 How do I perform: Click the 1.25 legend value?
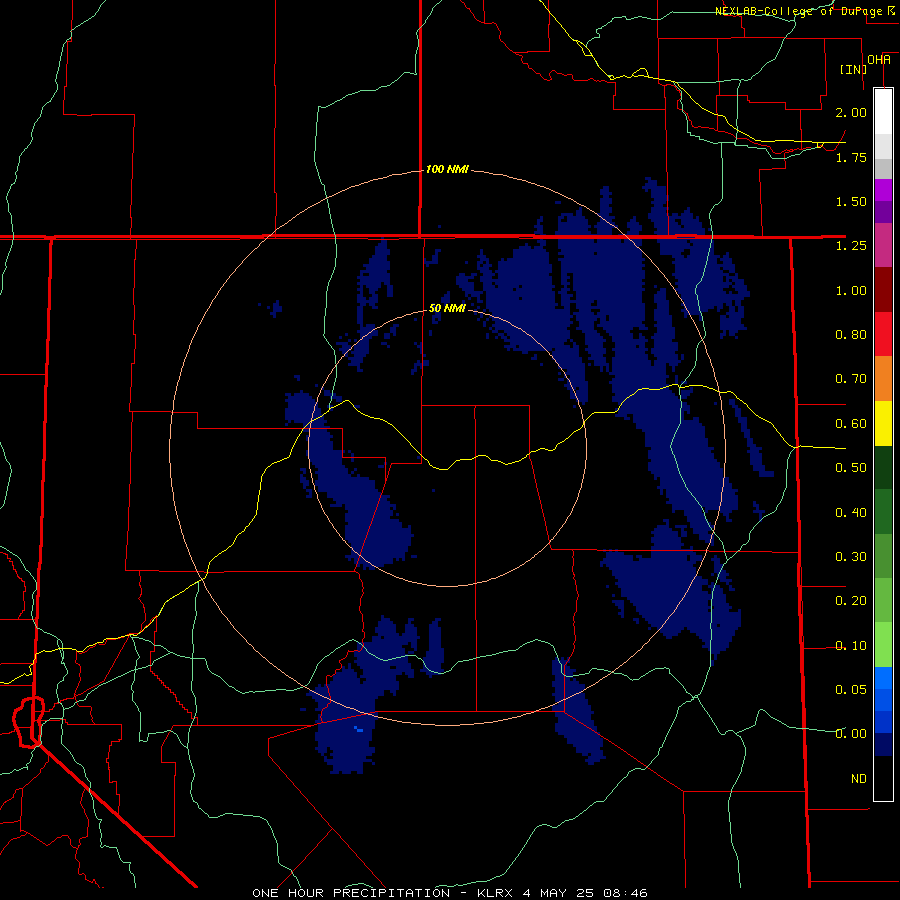click(851, 246)
